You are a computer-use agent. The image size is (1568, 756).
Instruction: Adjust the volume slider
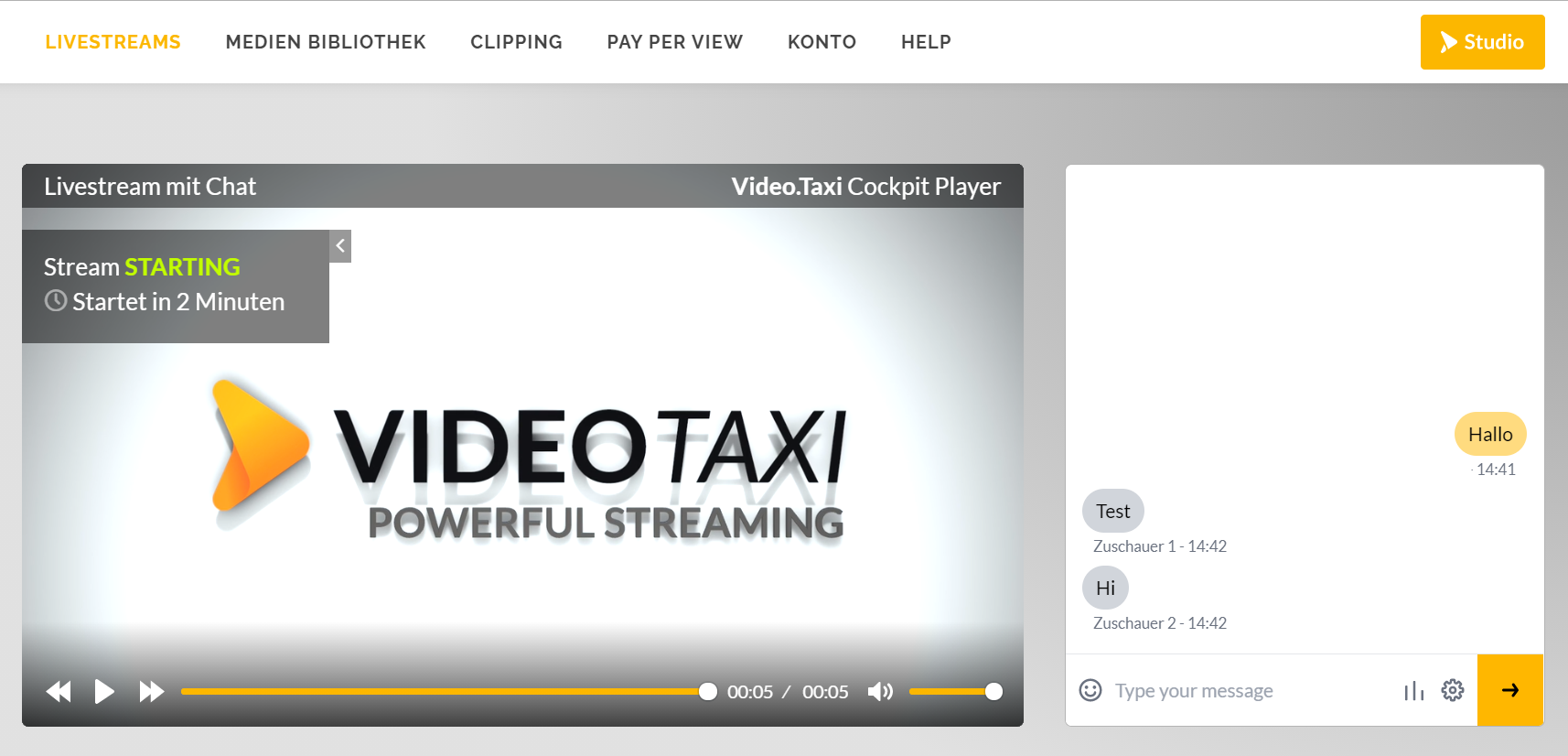click(x=955, y=692)
